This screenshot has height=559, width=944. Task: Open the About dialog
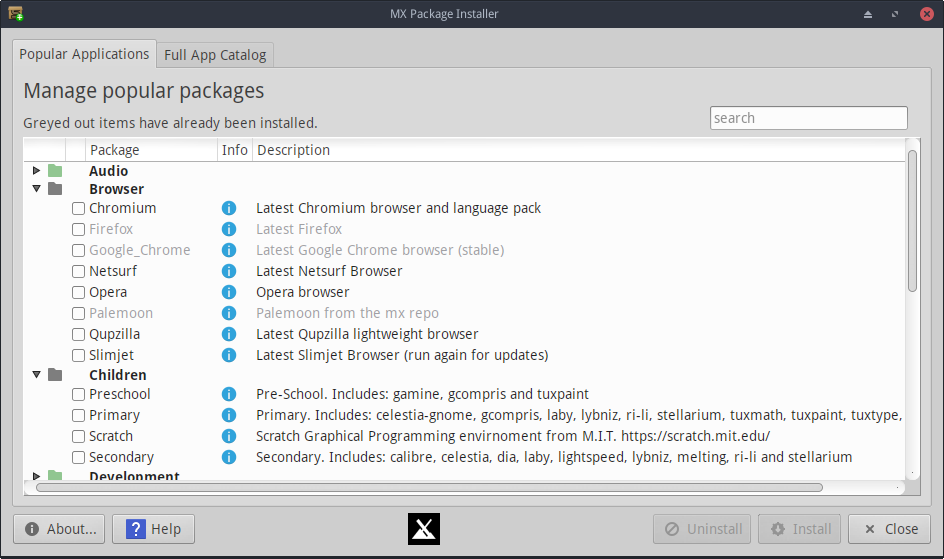(x=59, y=529)
